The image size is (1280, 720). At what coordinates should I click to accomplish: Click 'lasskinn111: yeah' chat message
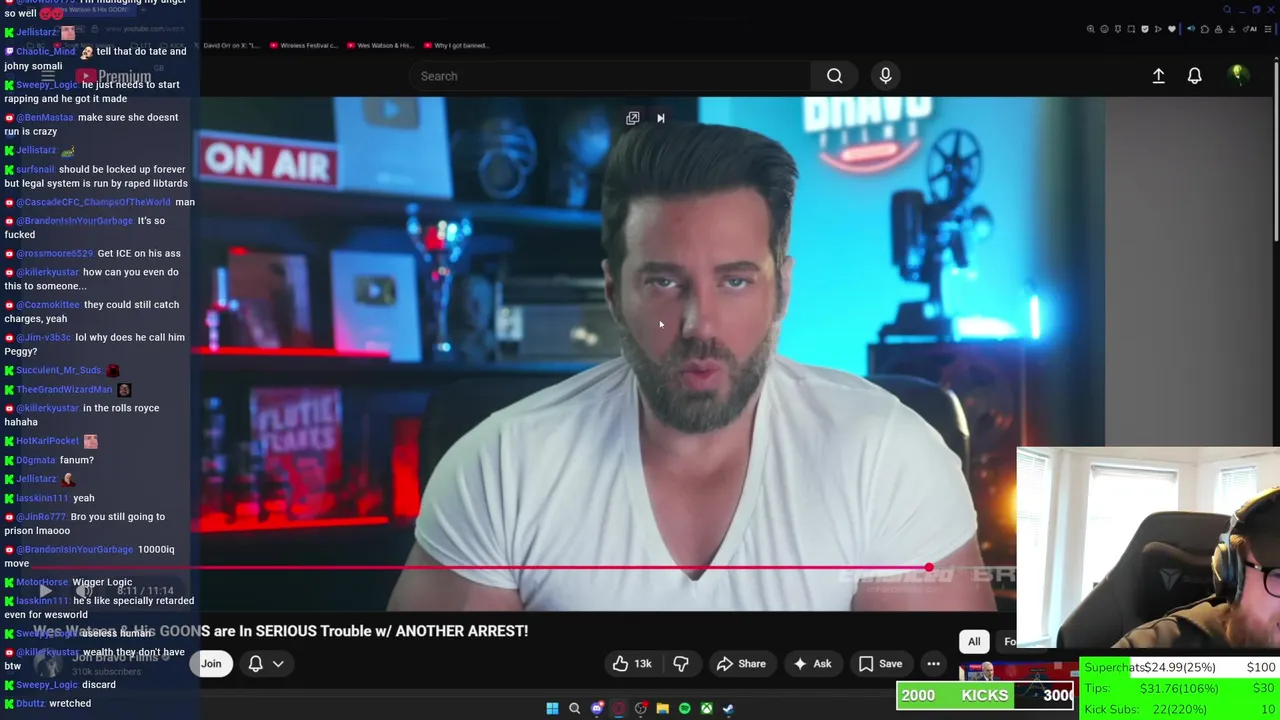coord(50,498)
